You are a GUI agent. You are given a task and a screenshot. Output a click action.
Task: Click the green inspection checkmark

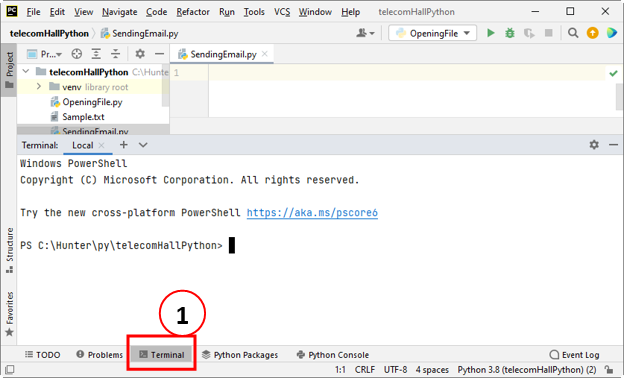click(613, 73)
